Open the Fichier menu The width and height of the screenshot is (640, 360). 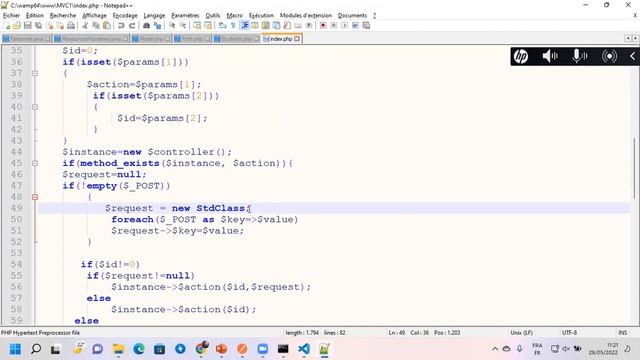pyautogui.click(x=11, y=16)
